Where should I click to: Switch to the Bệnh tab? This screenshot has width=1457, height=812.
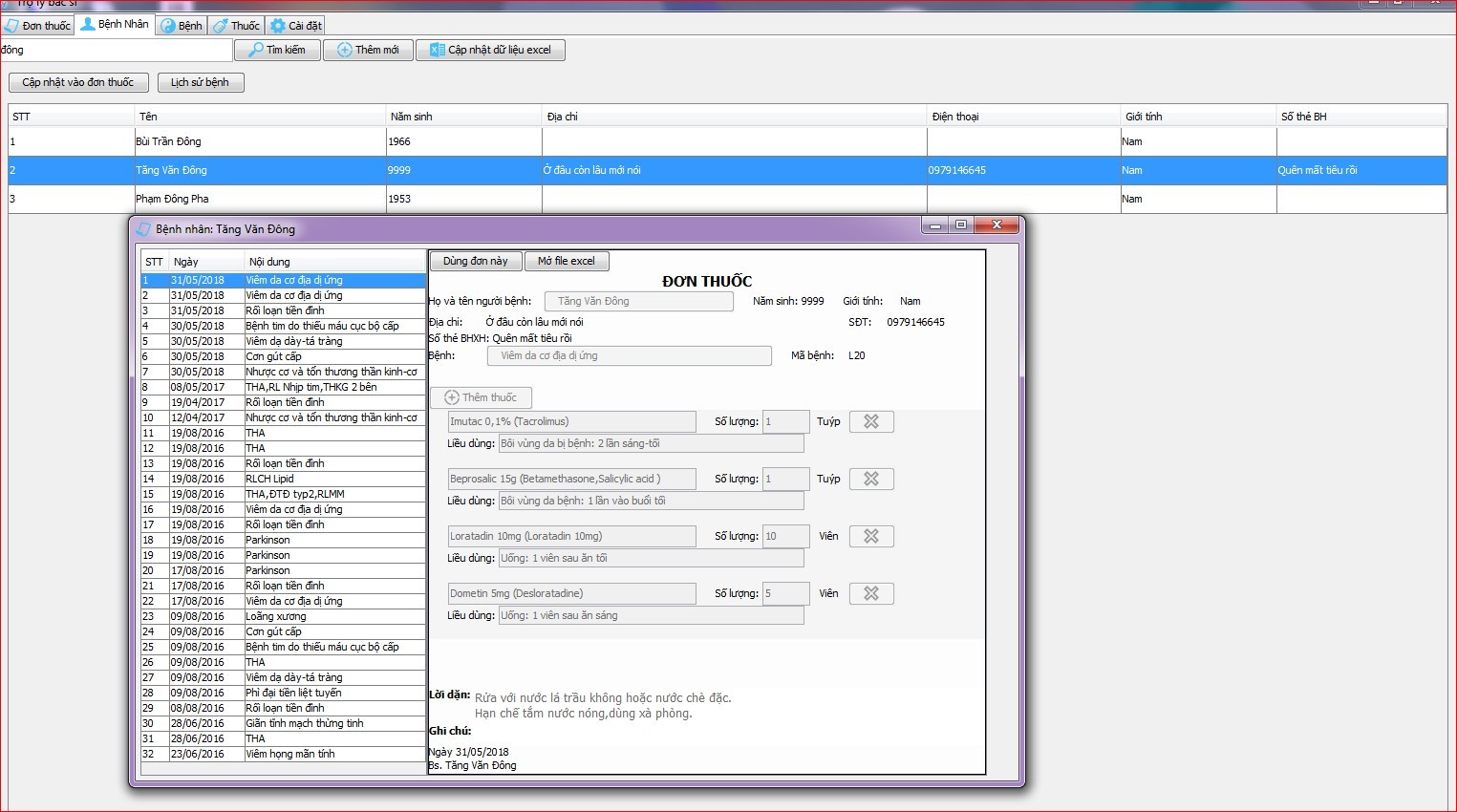pyautogui.click(x=182, y=26)
